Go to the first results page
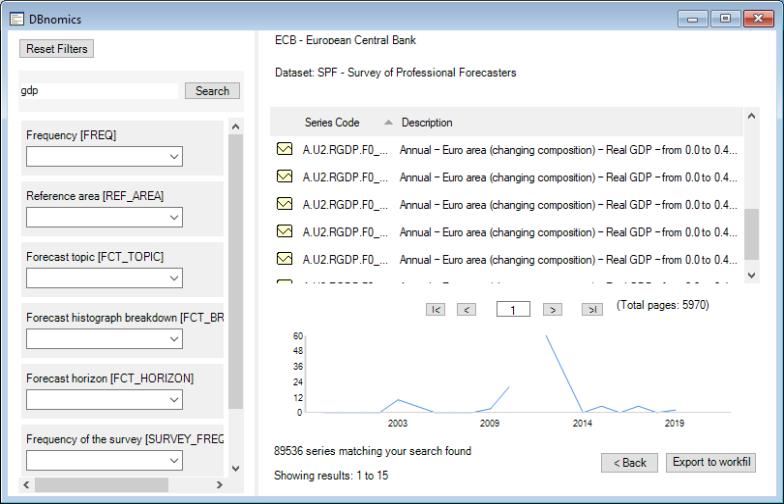The image size is (784, 504). pyautogui.click(x=437, y=310)
